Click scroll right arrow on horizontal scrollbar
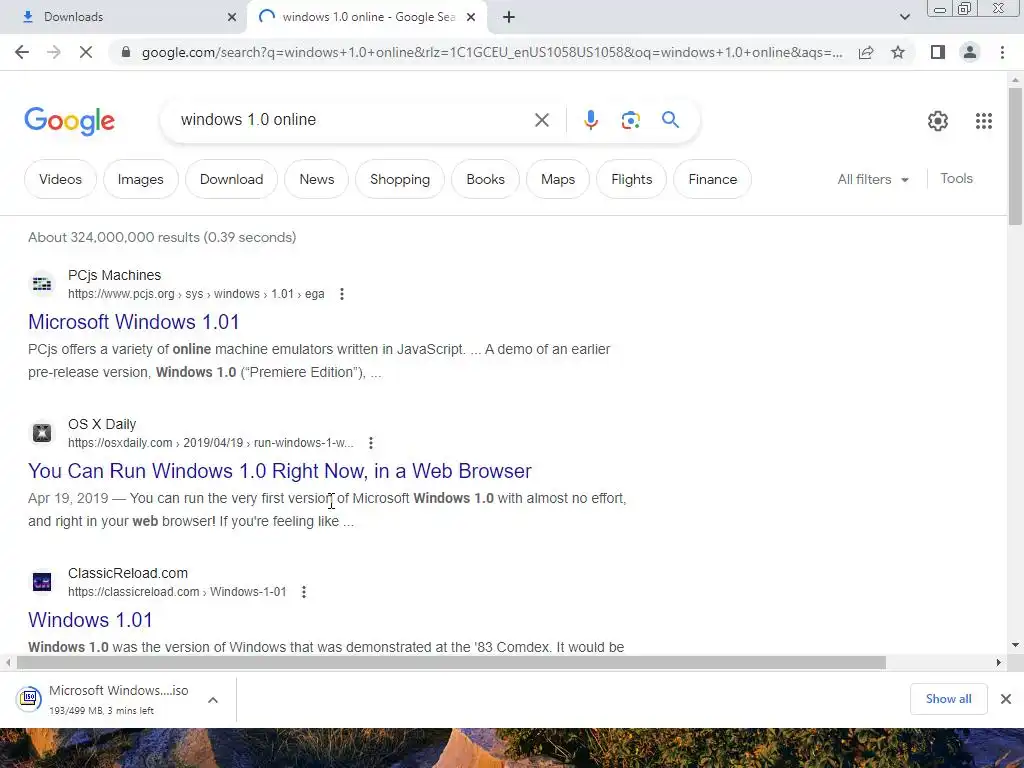 coord(998,662)
